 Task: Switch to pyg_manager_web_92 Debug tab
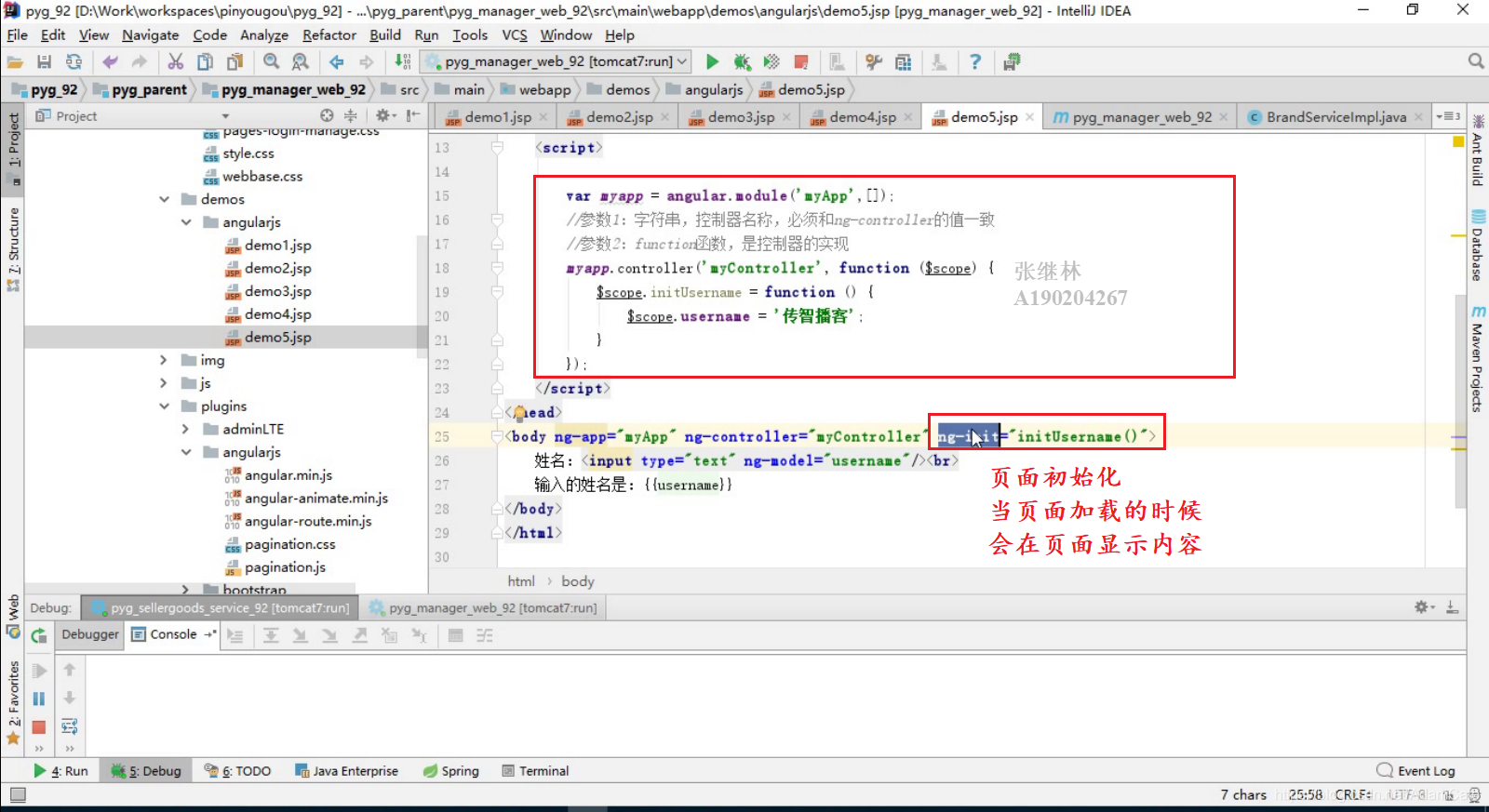coord(484,607)
